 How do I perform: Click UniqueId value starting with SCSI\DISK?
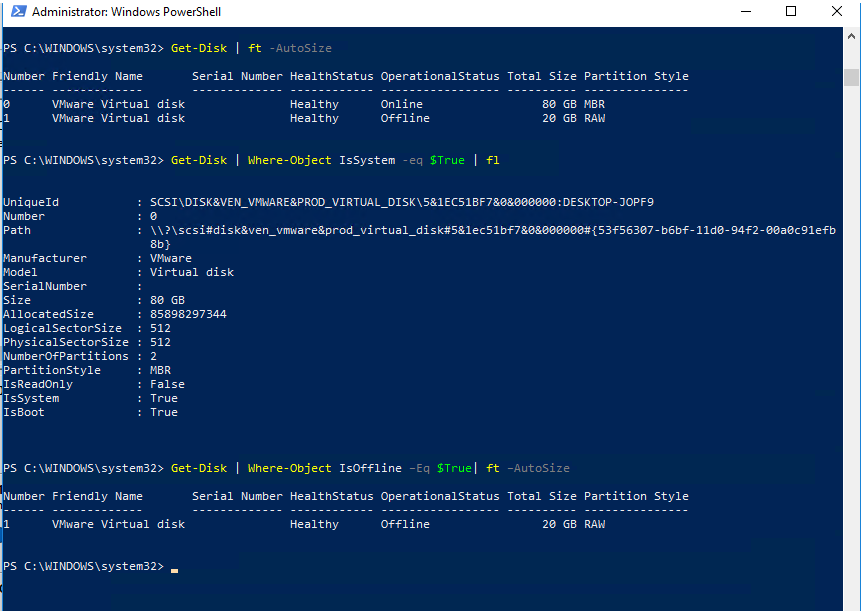pyautogui.click(x=402, y=203)
